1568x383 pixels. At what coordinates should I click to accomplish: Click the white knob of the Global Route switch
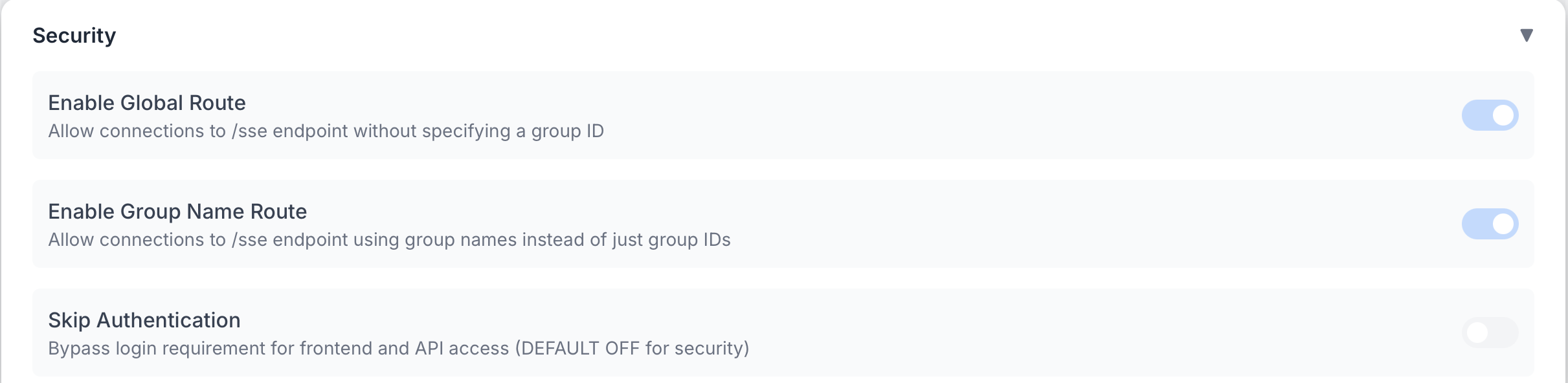pyautogui.click(x=1503, y=115)
